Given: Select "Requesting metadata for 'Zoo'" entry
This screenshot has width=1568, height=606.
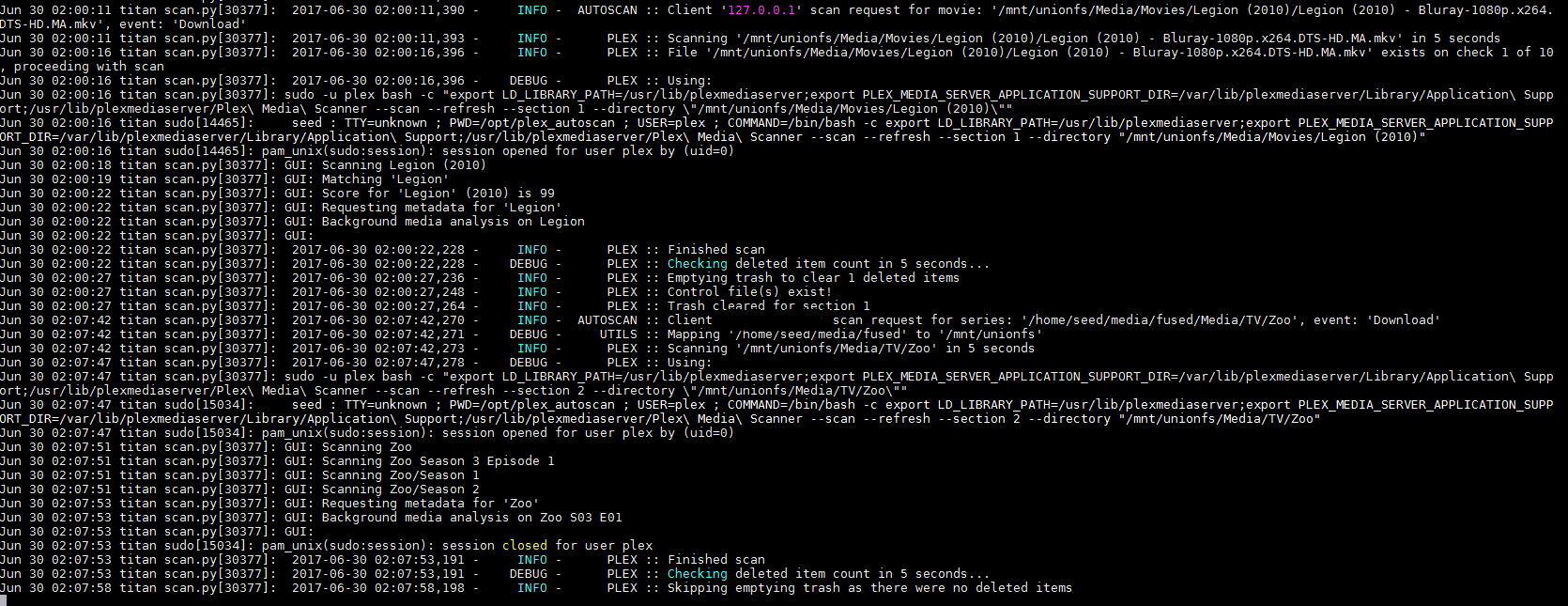Looking at the screenshot, I should pos(430,504).
